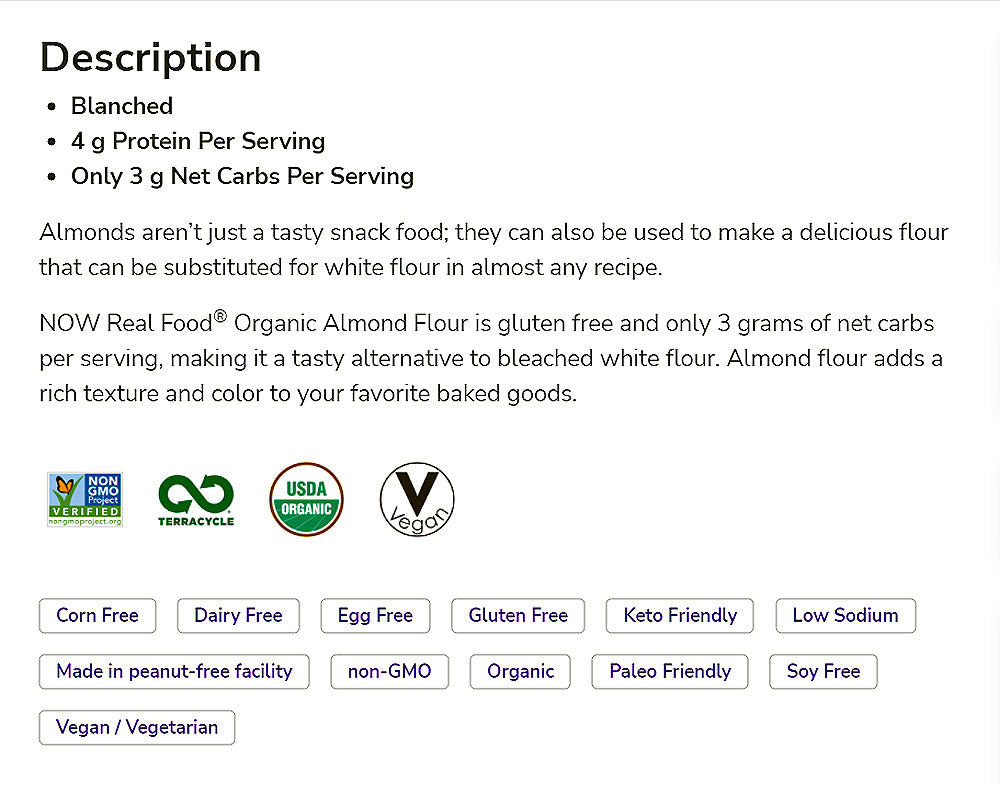The width and height of the screenshot is (1000, 785).
Task: Click the Vegan certification icon
Action: coord(417,499)
